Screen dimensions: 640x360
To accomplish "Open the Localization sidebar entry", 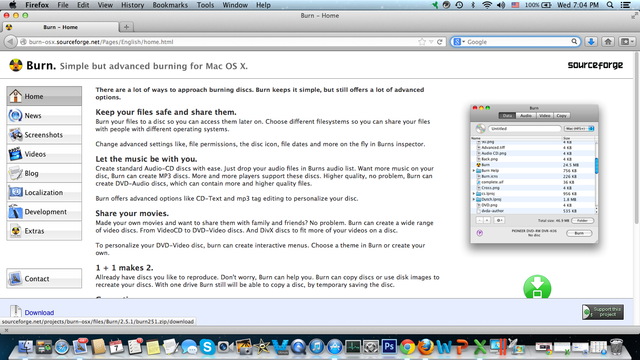I will pyautogui.click(x=44, y=192).
